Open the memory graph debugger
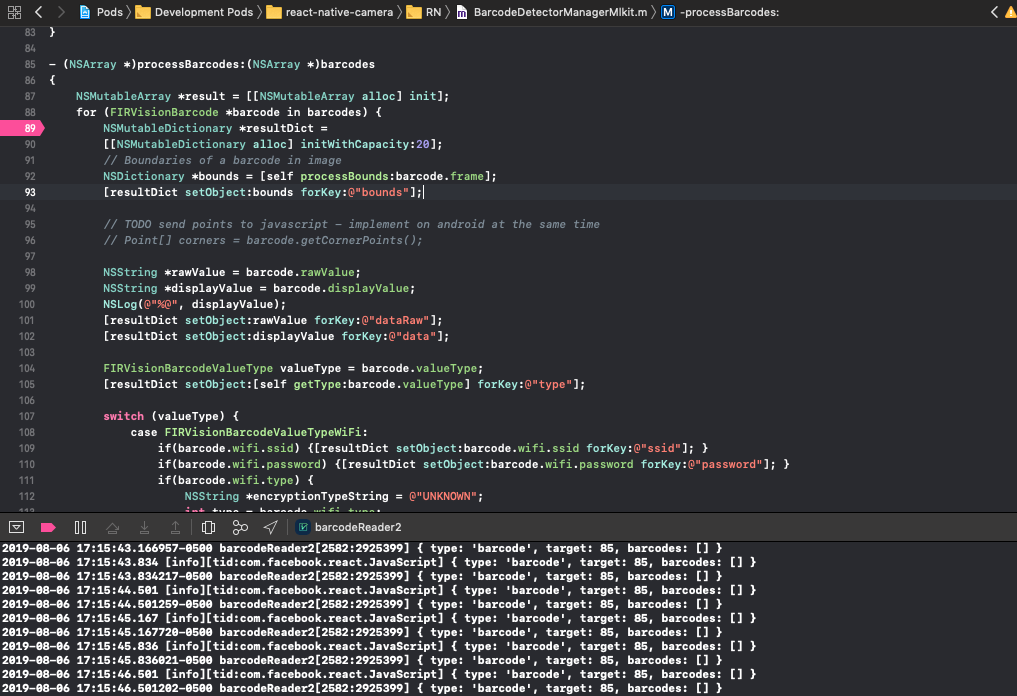 239,527
